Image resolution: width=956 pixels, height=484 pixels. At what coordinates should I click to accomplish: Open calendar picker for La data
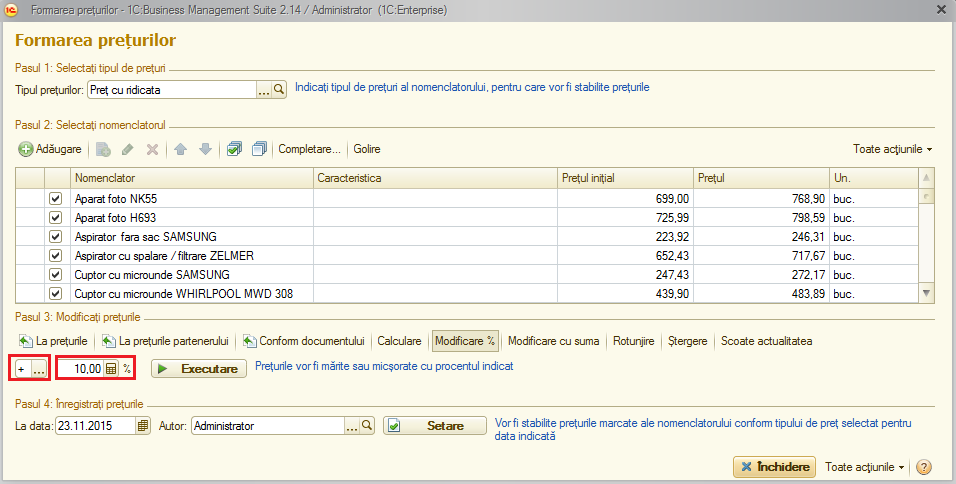click(x=143, y=425)
